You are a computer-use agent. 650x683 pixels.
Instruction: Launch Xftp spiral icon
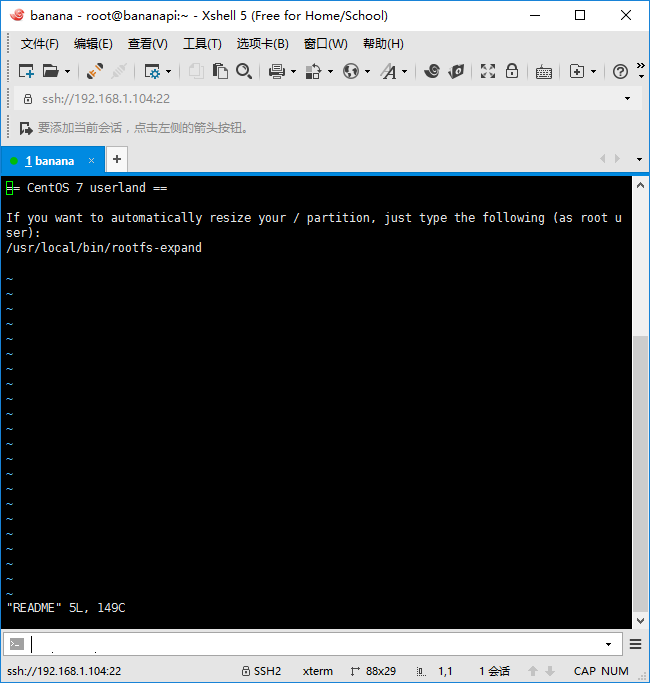[x=432, y=71]
